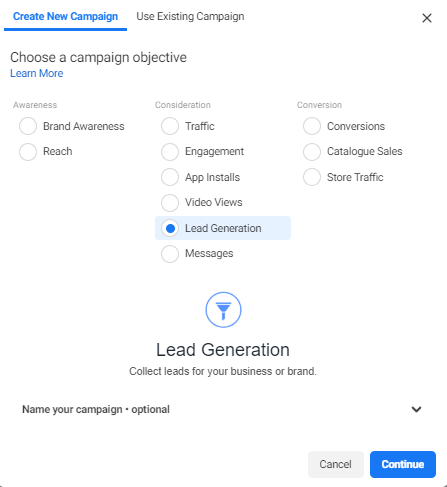Switch to Use Existing Campaign tab
This screenshot has width=447, height=487.
[190, 16]
